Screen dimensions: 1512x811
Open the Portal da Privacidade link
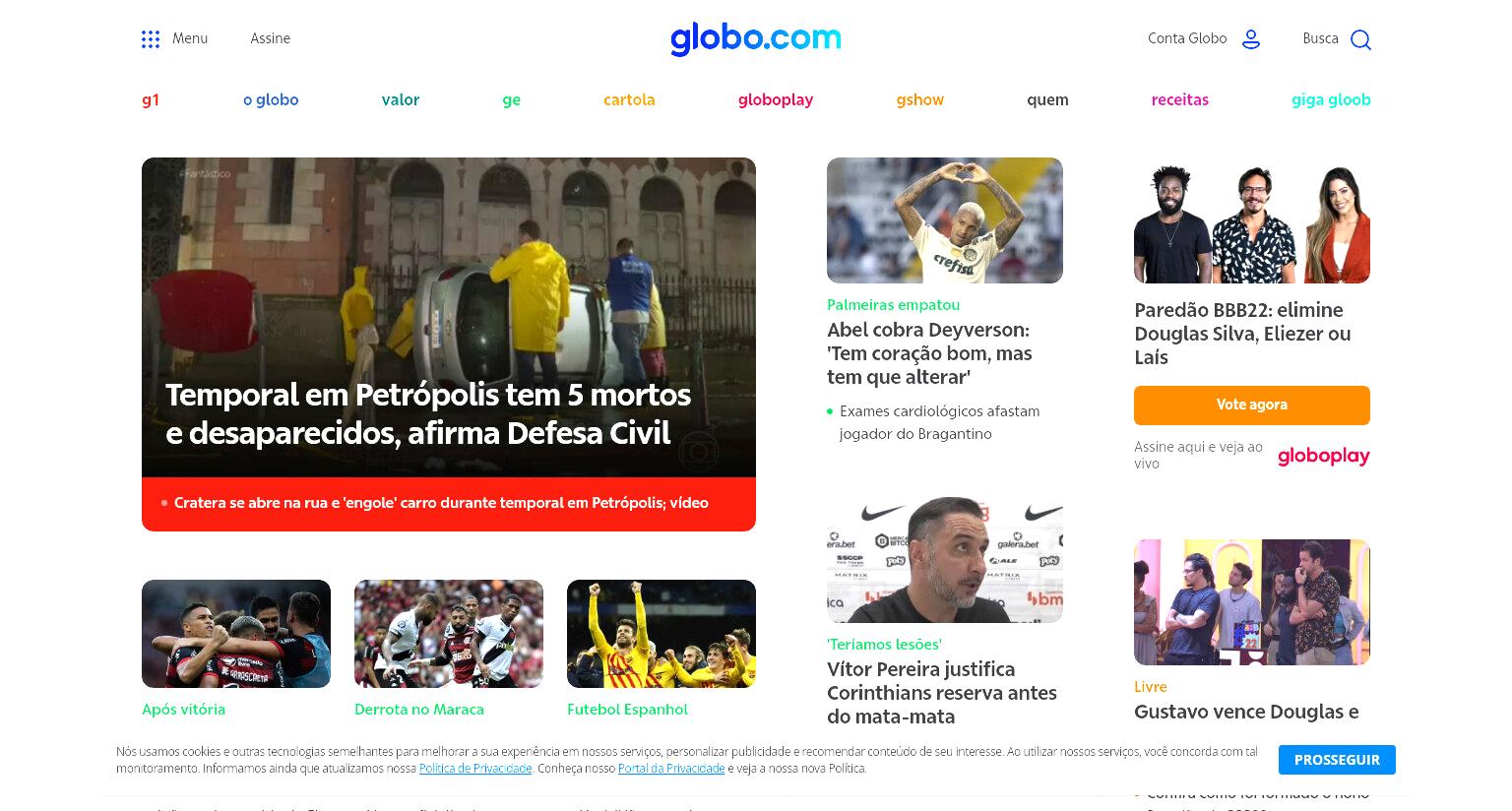point(671,769)
